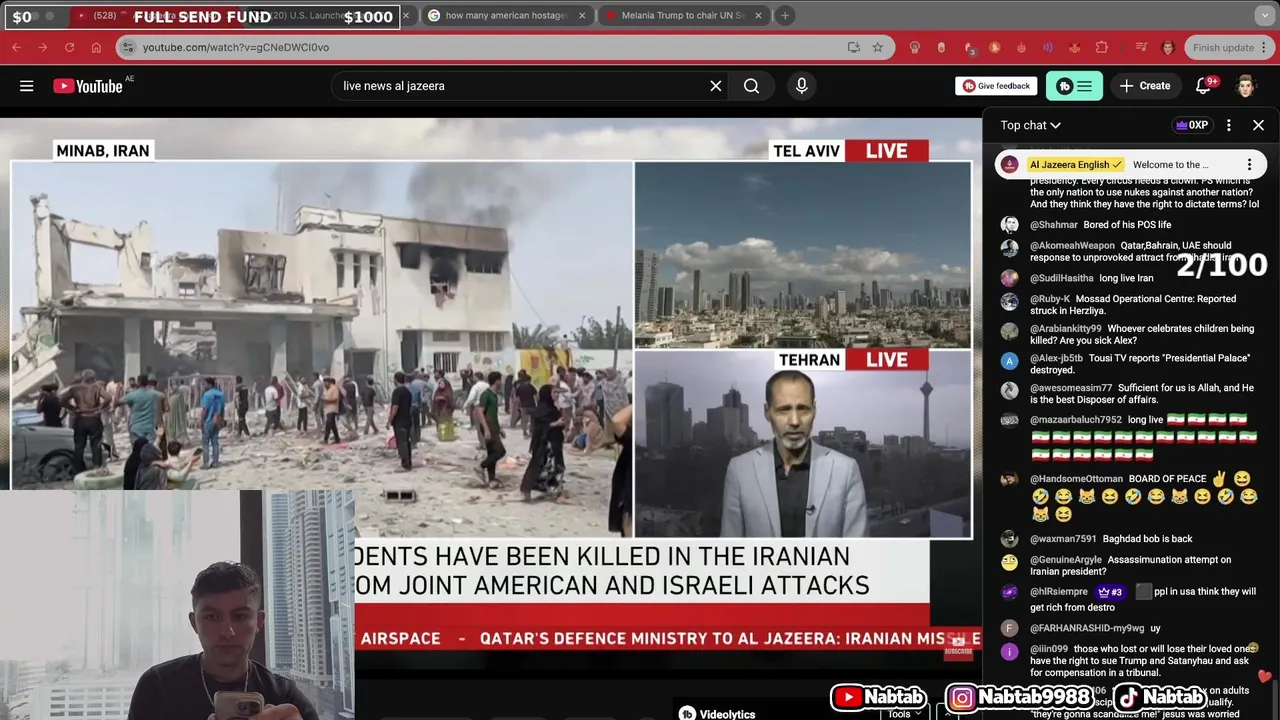This screenshot has height=720, width=1280.
Task: Click username @GenuineArgyle in chat
Action: click(1066, 560)
